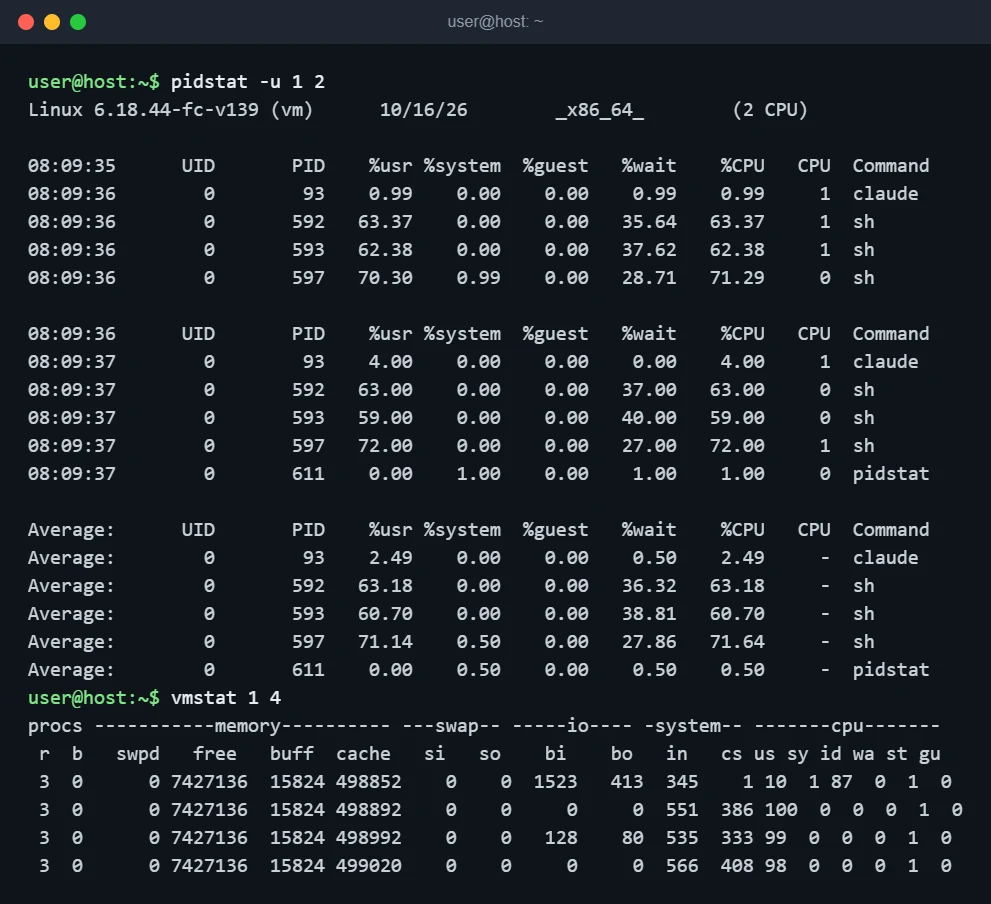Click PID 611 in the 08:09:37 row
Viewport: 991px width, 904px height.
tap(308, 474)
